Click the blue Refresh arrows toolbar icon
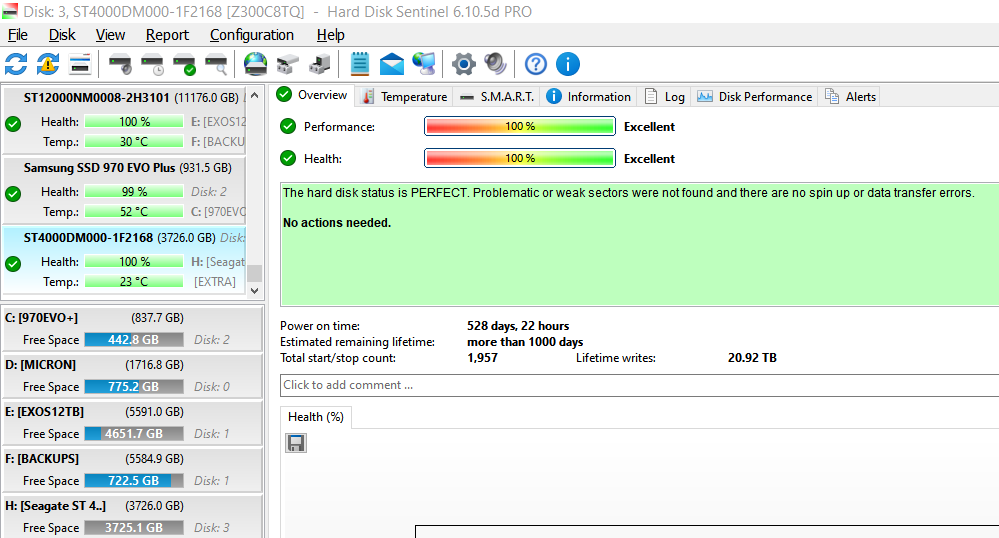The width and height of the screenshot is (999, 538). (16, 64)
